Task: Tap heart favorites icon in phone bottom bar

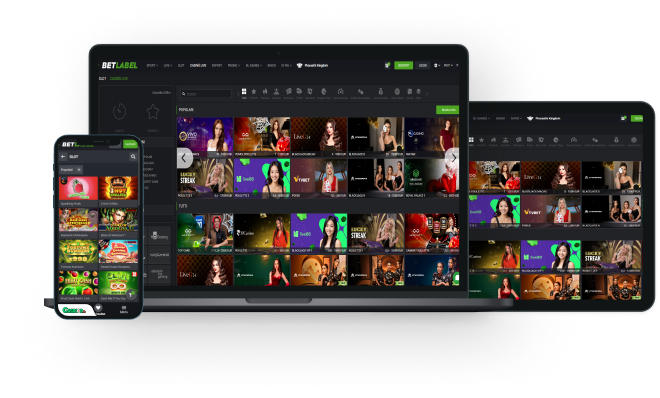Action: (98, 308)
